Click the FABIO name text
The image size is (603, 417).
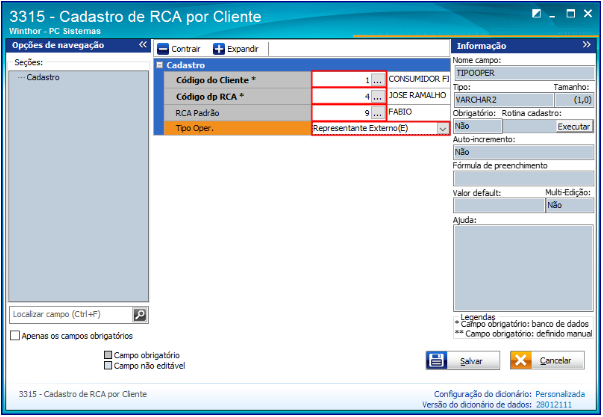click(x=400, y=112)
